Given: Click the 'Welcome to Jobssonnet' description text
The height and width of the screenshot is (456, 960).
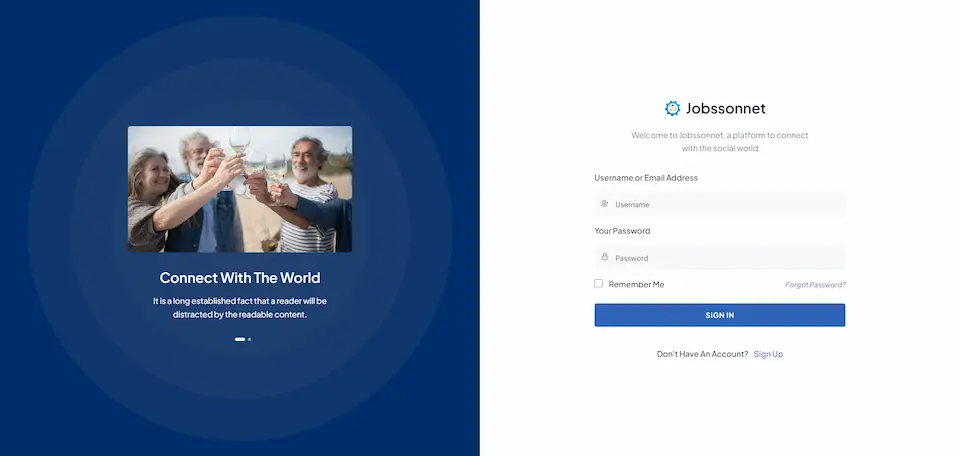Looking at the screenshot, I should pyautogui.click(x=720, y=141).
